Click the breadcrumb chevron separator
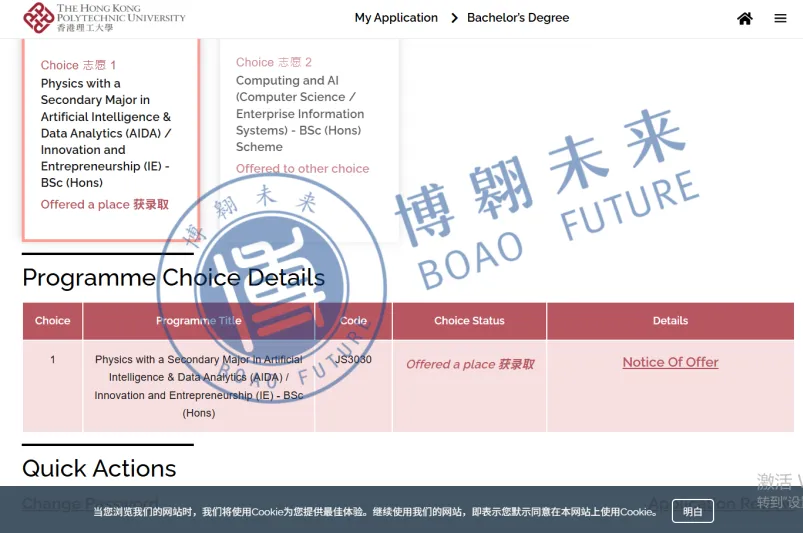Image resolution: width=803 pixels, height=533 pixels. [x=454, y=18]
